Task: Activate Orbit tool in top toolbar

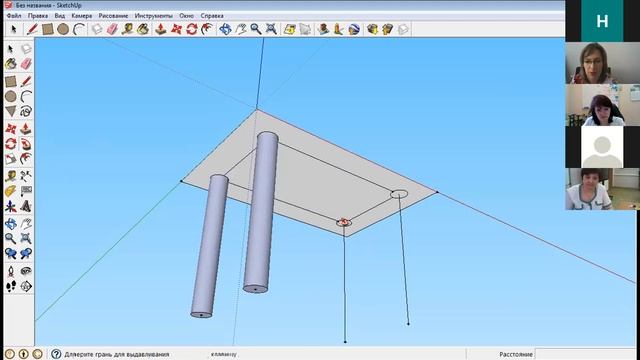Action: [225, 29]
